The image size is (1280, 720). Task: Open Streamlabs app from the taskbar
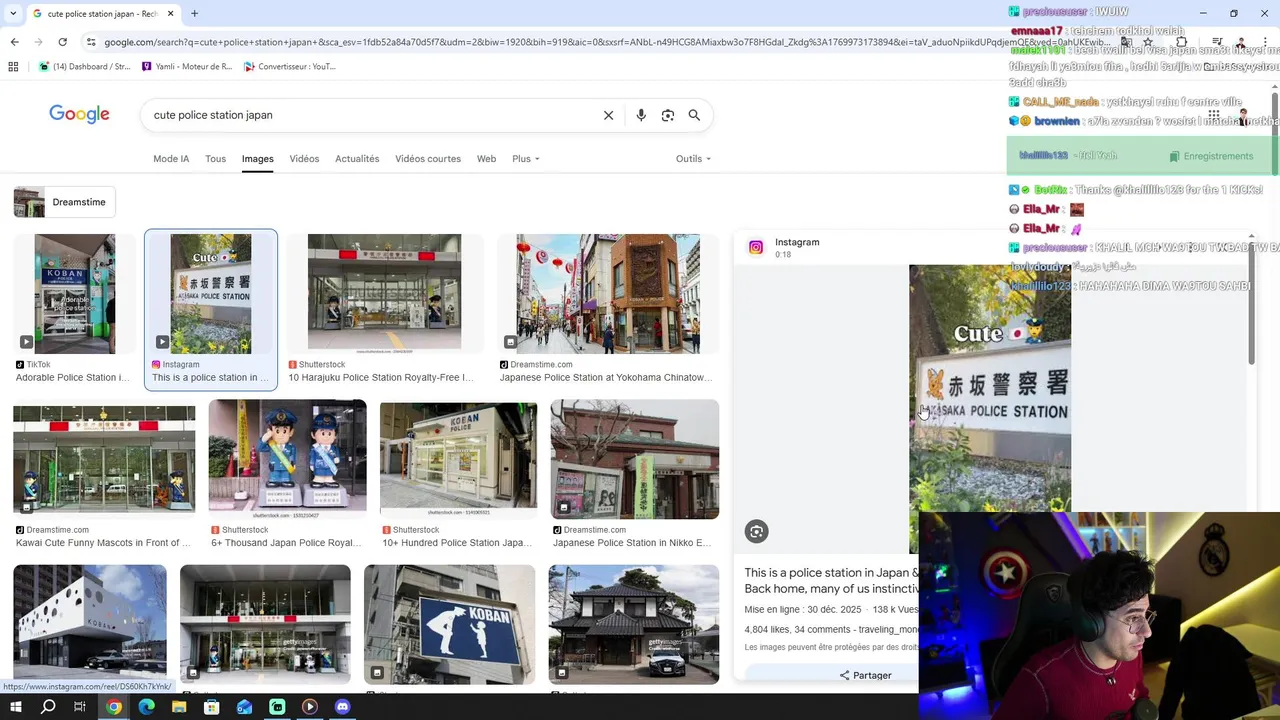pos(277,707)
